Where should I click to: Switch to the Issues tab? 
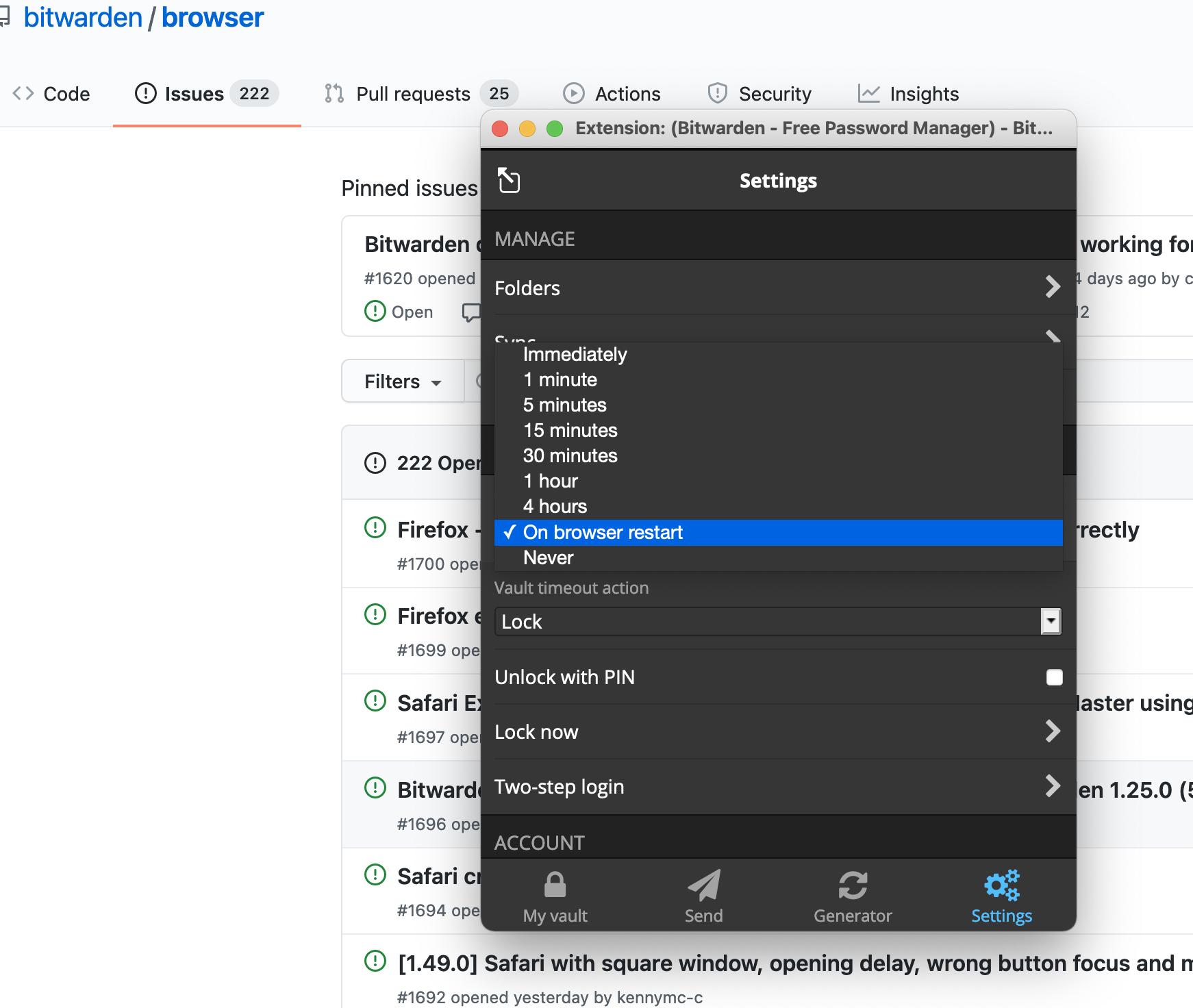click(194, 93)
